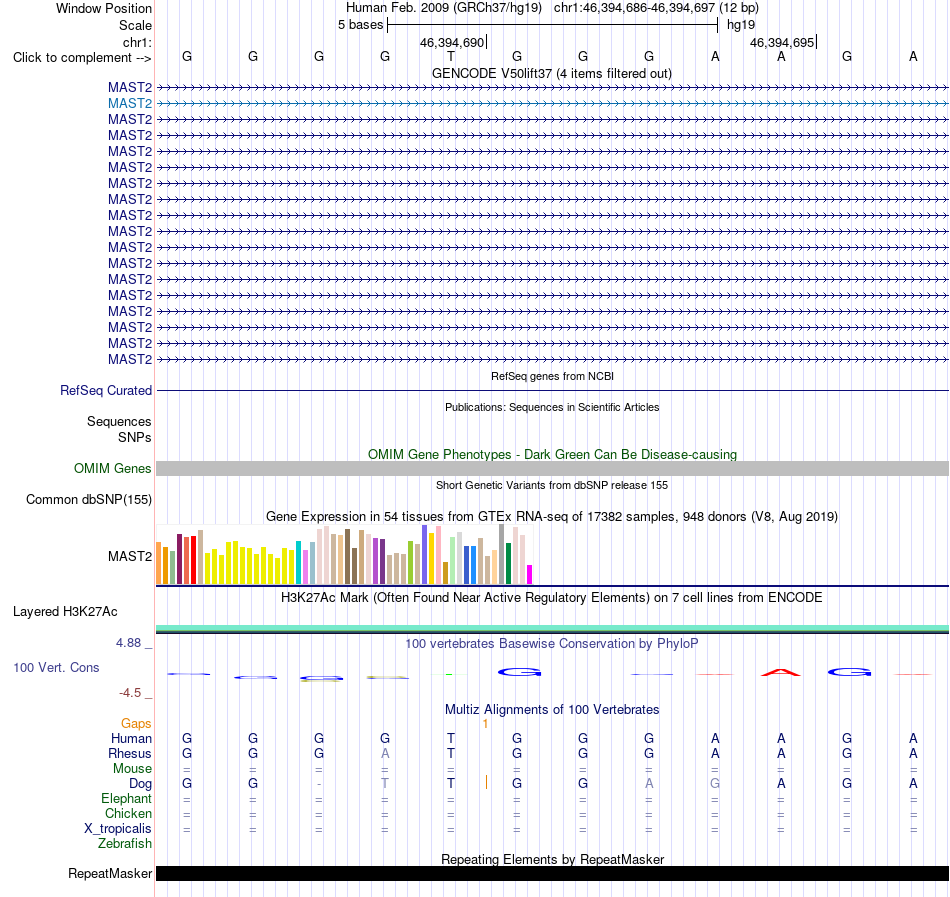Click the Mouse alignment row label

coord(132,769)
